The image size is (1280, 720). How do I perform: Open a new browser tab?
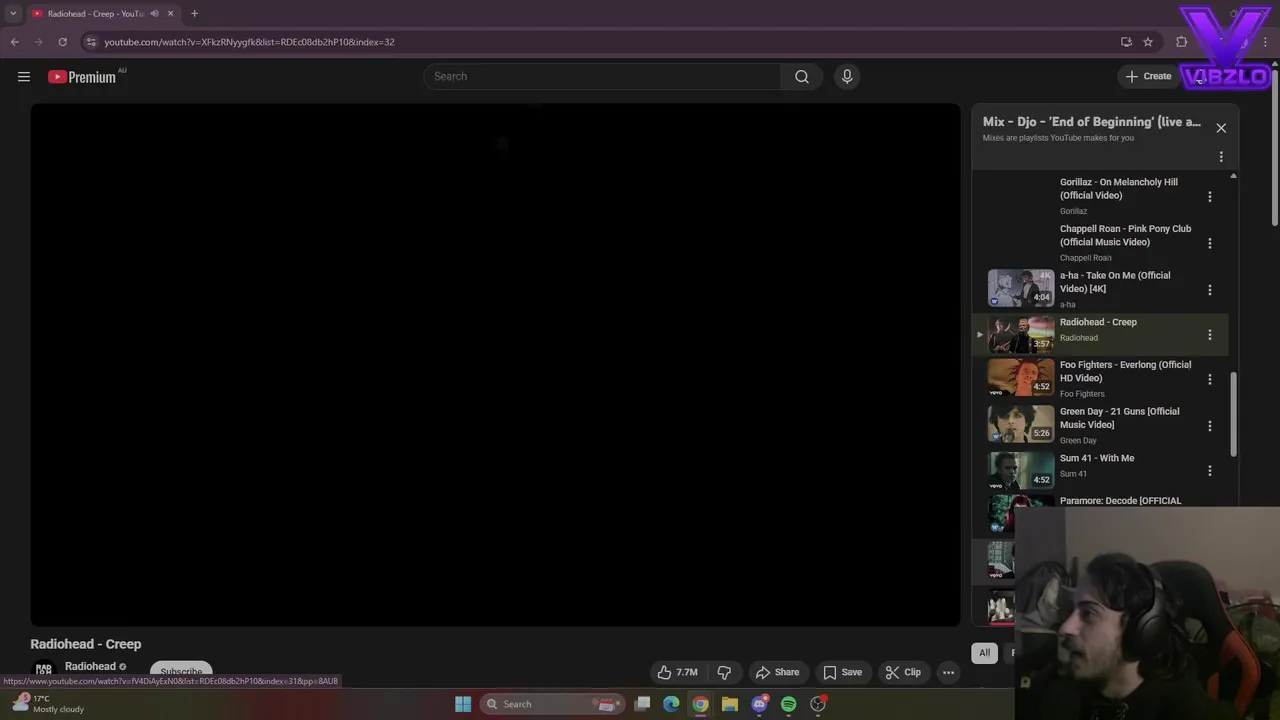click(194, 13)
